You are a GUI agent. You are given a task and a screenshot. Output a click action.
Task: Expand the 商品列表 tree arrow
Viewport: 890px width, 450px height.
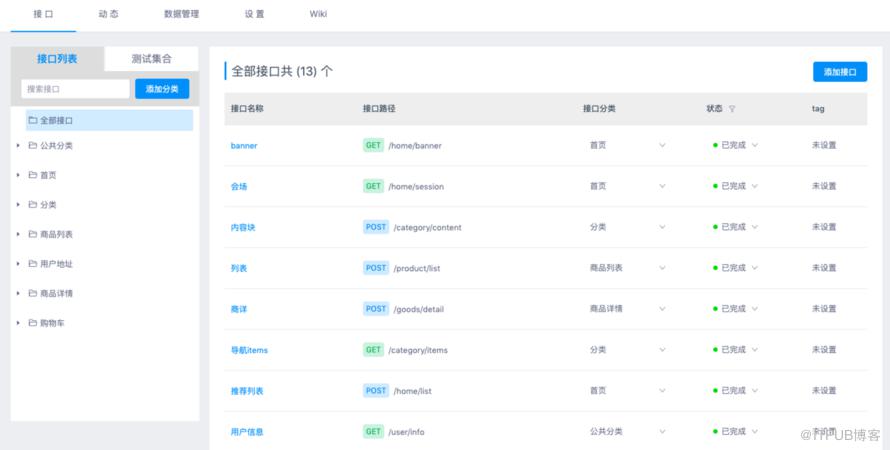pyautogui.click(x=18, y=234)
